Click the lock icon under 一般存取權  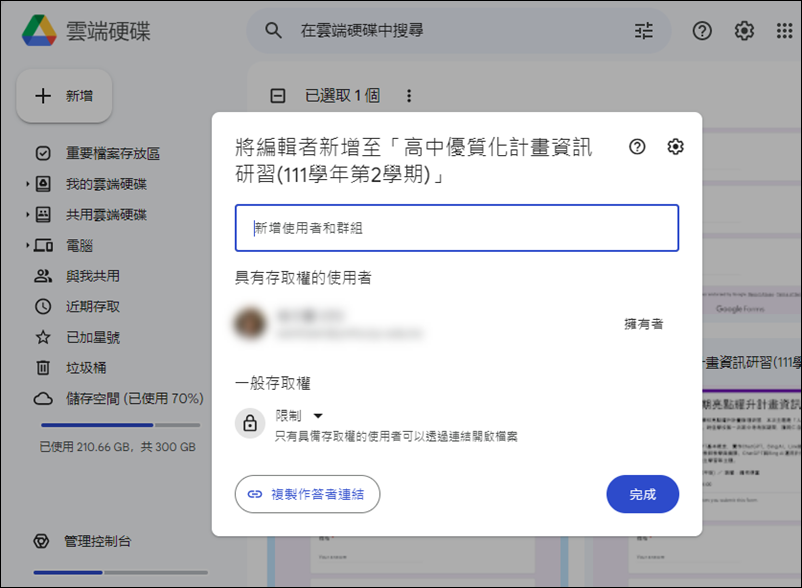250,423
